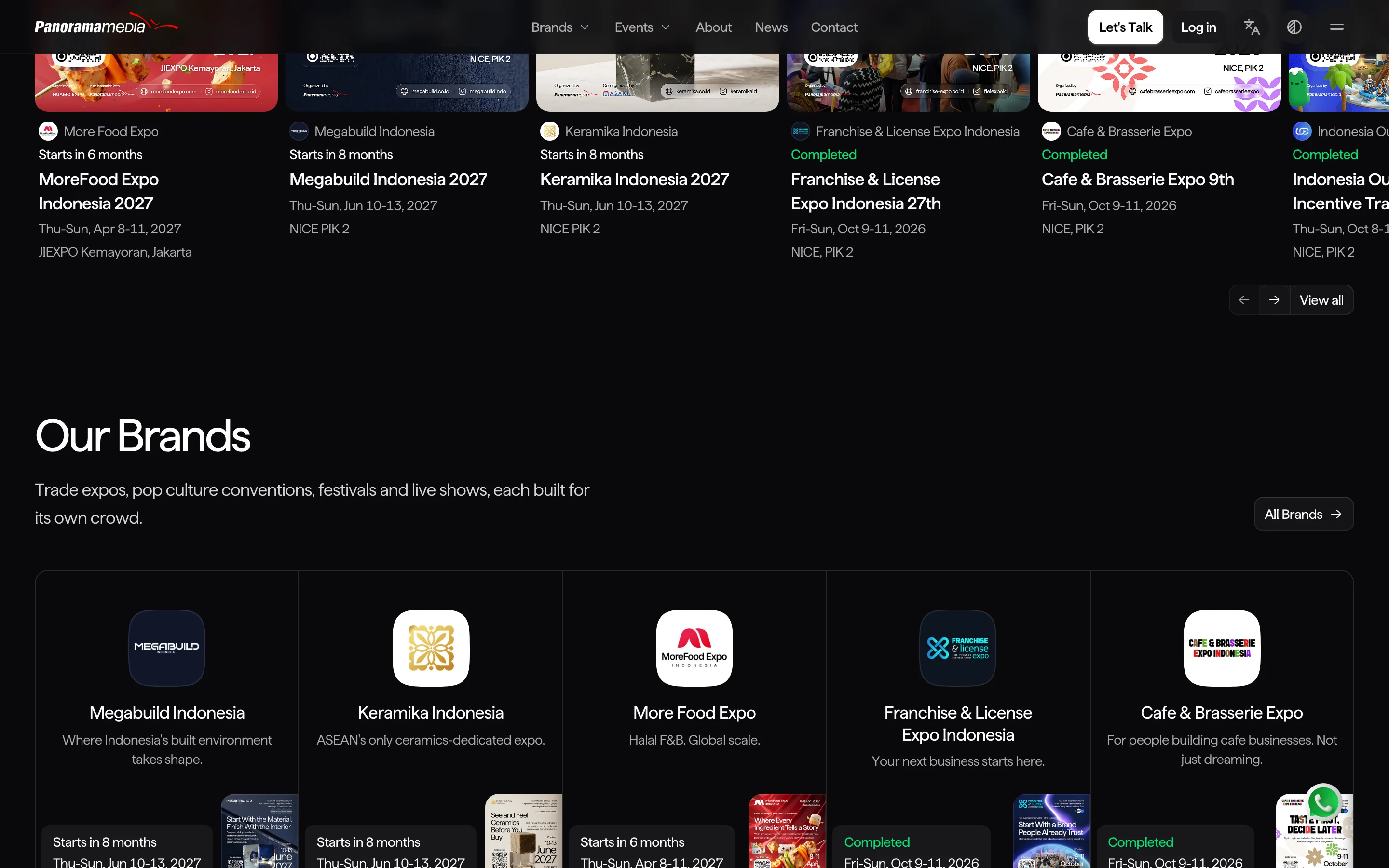The image size is (1389, 868).
Task: Click the Let's Talk button
Action: 1125,27
